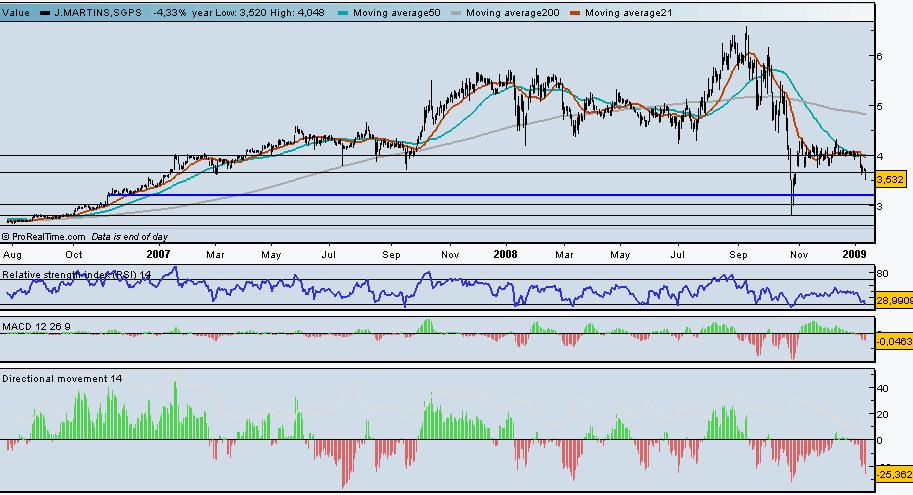The width and height of the screenshot is (913, 495).
Task: Click the MACD 12 26 9 panel title
Action: (x=36, y=327)
